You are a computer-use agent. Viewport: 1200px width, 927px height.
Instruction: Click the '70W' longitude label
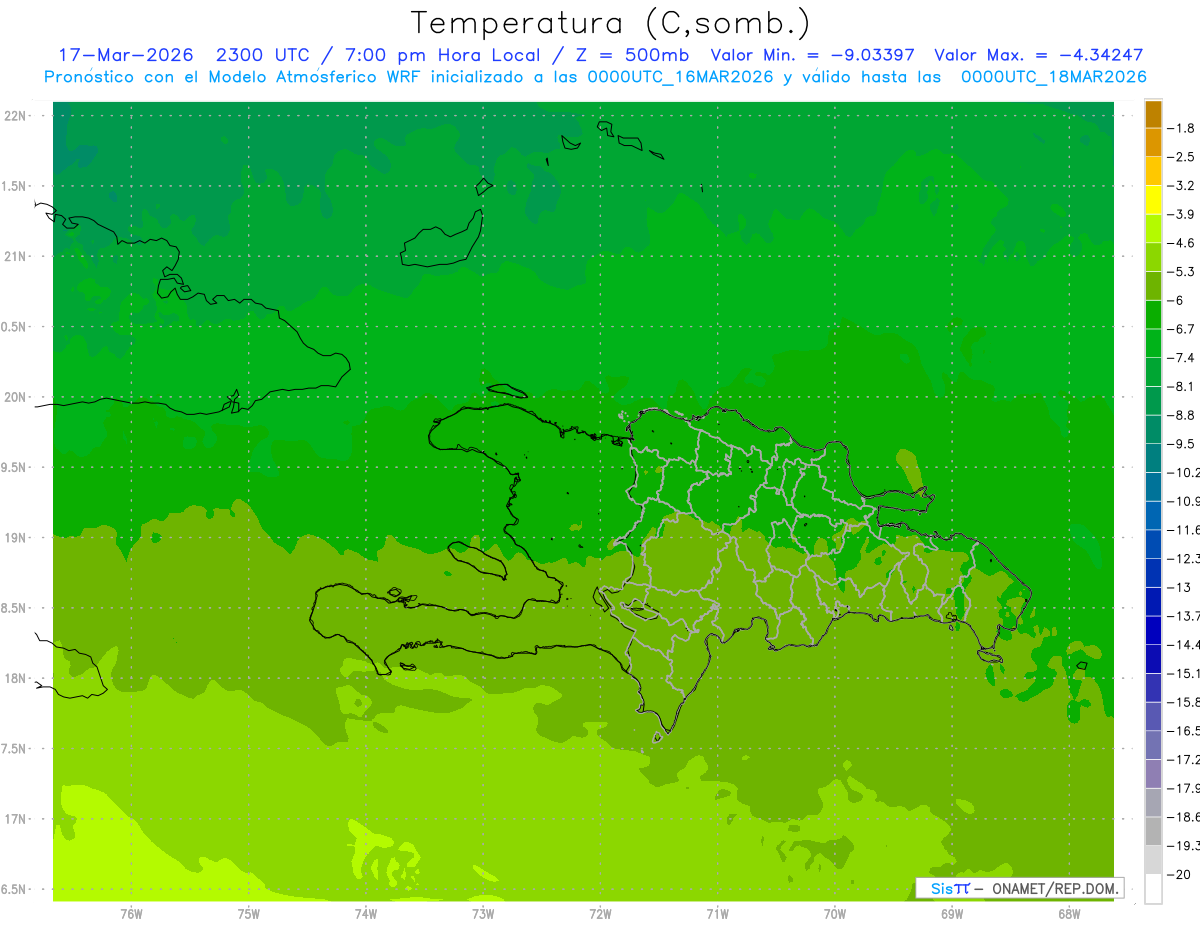pos(835,914)
